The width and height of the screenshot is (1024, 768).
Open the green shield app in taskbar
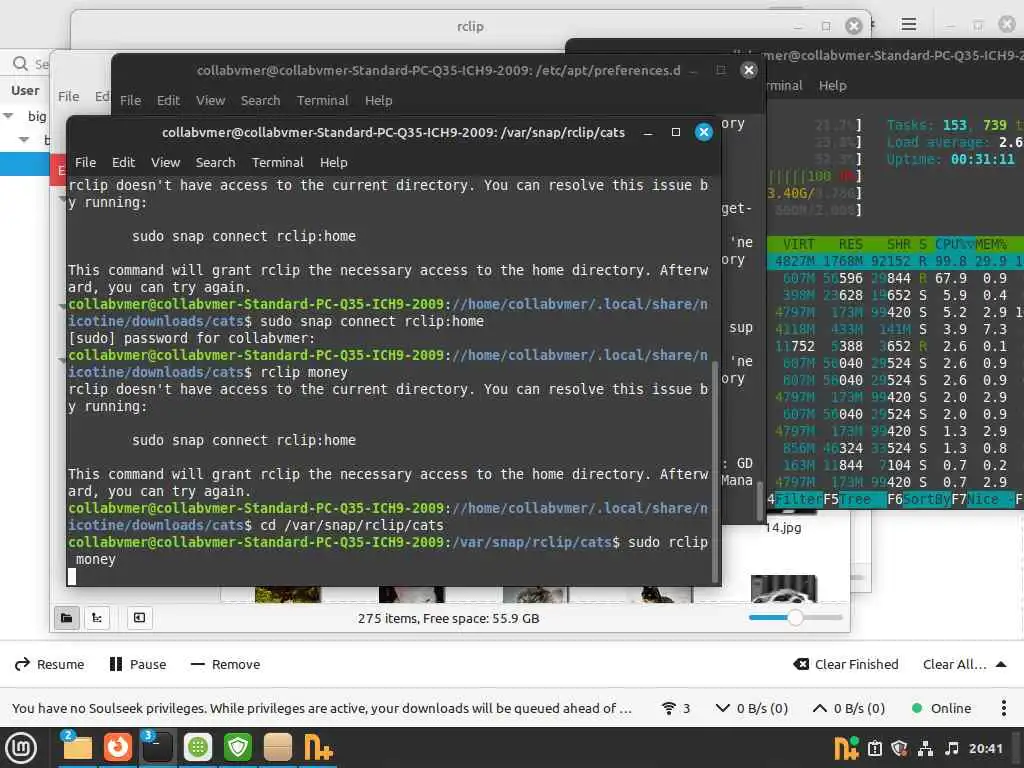pos(238,748)
